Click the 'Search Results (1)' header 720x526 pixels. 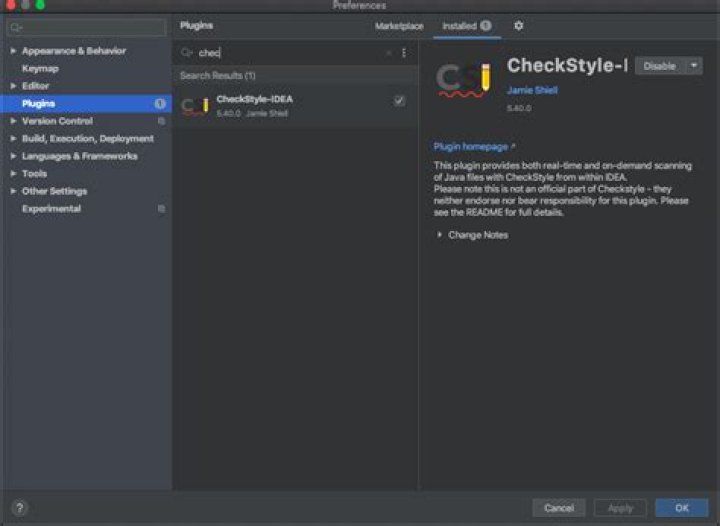point(218,76)
